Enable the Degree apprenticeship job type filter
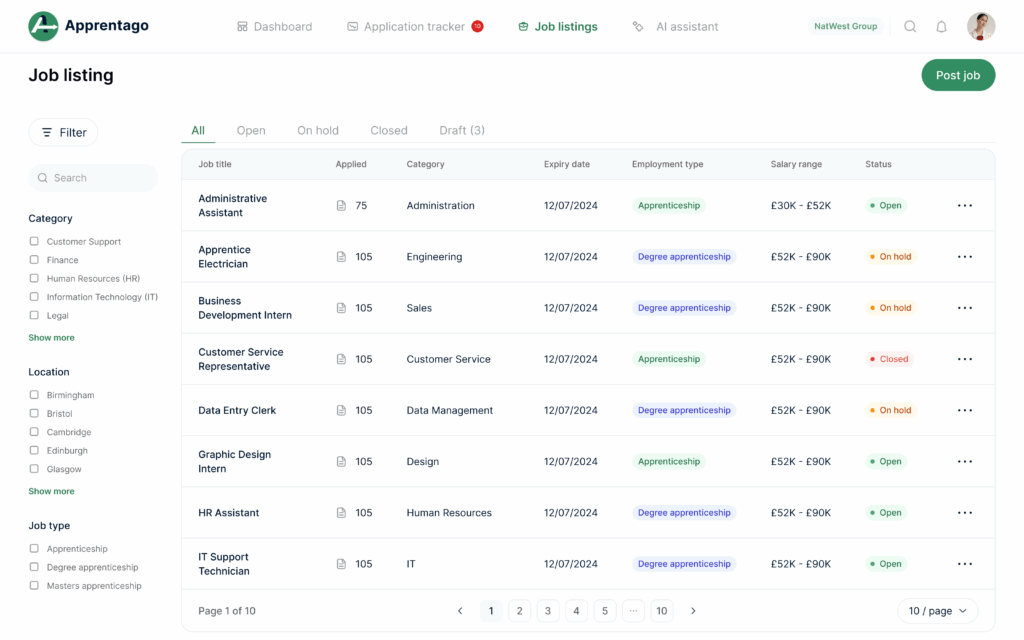Viewport: 1024px width, 640px height. (34, 567)
